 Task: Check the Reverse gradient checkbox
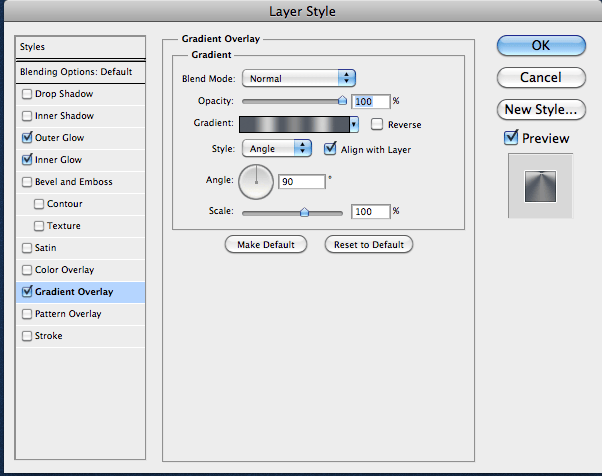[x=377, y=124]
